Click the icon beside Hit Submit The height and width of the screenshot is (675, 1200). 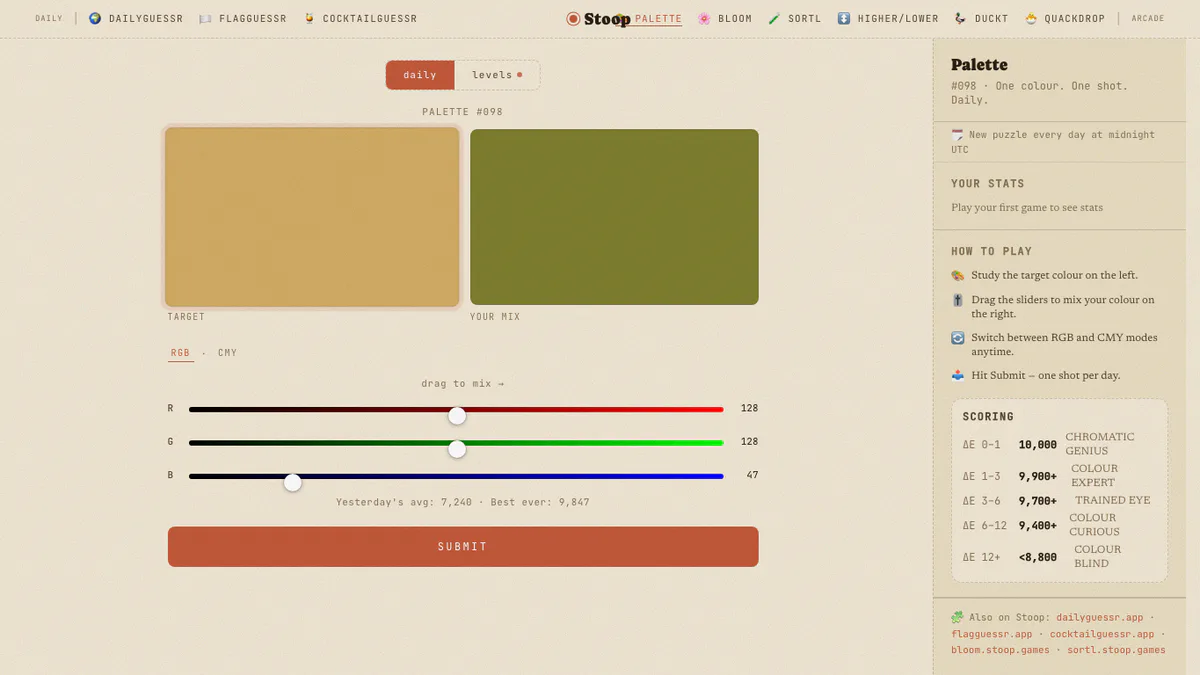click(958, 375)
